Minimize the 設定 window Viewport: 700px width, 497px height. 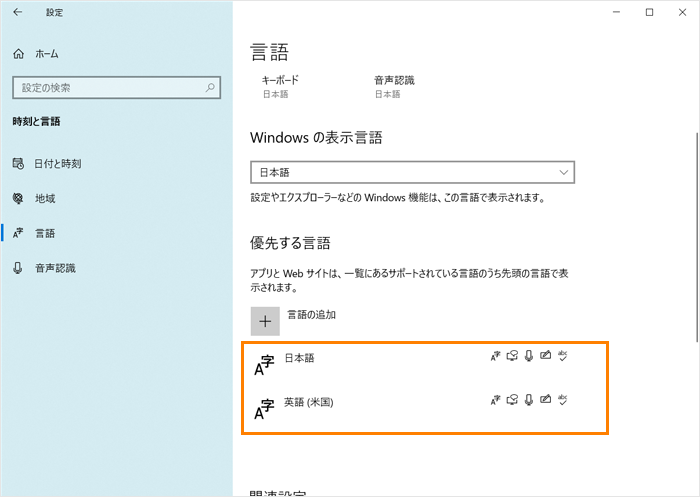click(x=617, y=12)
